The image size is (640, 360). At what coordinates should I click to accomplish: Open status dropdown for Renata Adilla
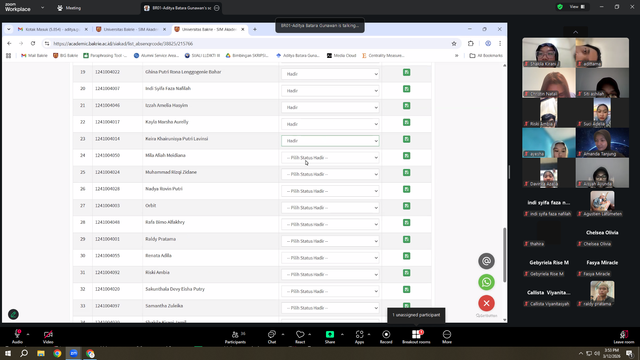[x=330, y=258]
